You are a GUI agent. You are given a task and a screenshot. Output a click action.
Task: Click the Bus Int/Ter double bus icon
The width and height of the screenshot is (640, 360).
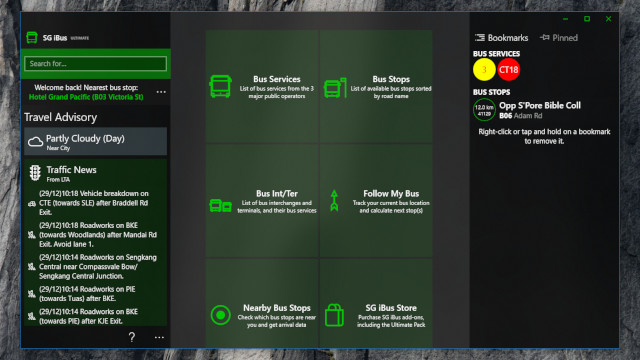[x=220, y=205]
